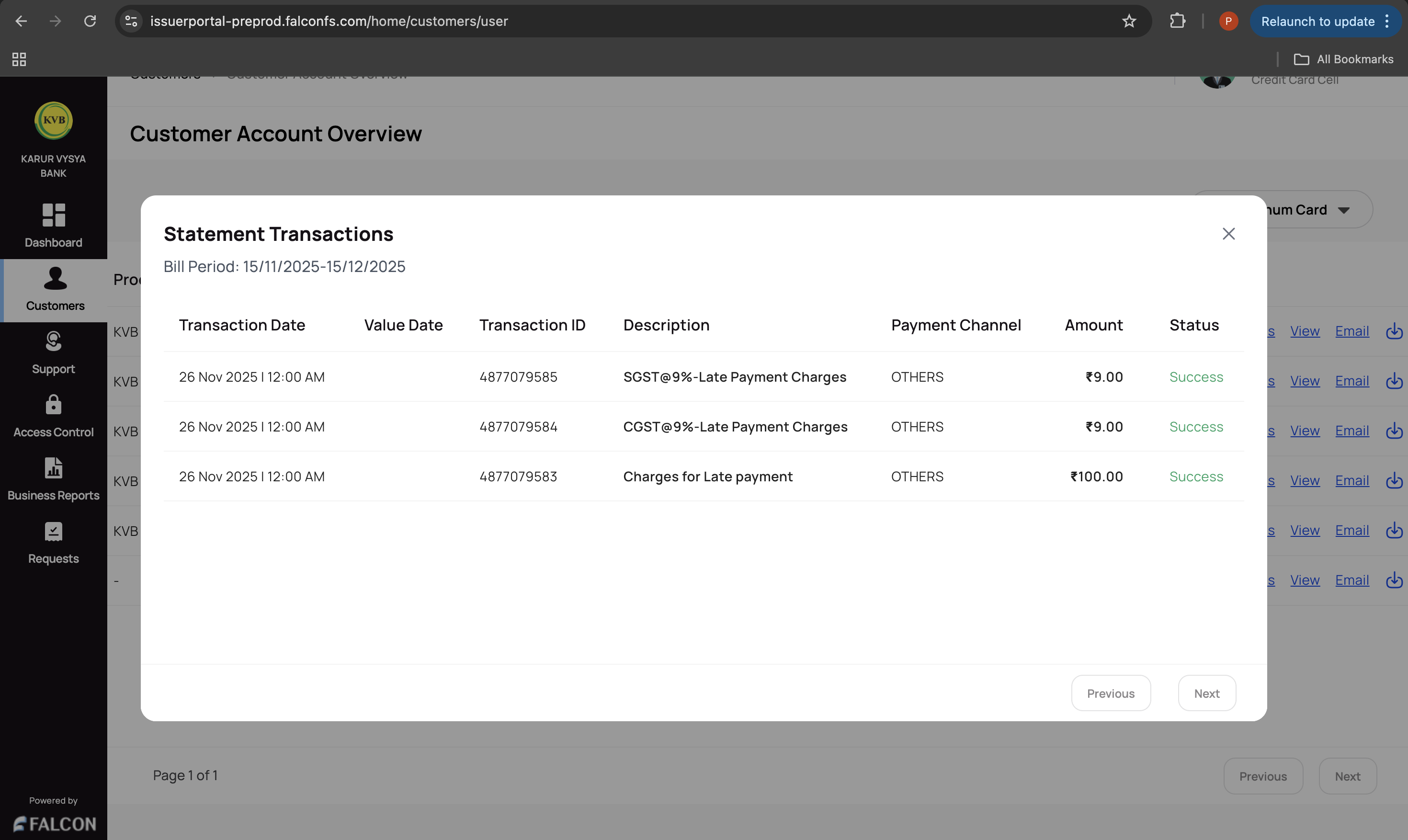Close the Statement Transactions dialog
1408x840 pixels.
click(x=1228, y=234)
